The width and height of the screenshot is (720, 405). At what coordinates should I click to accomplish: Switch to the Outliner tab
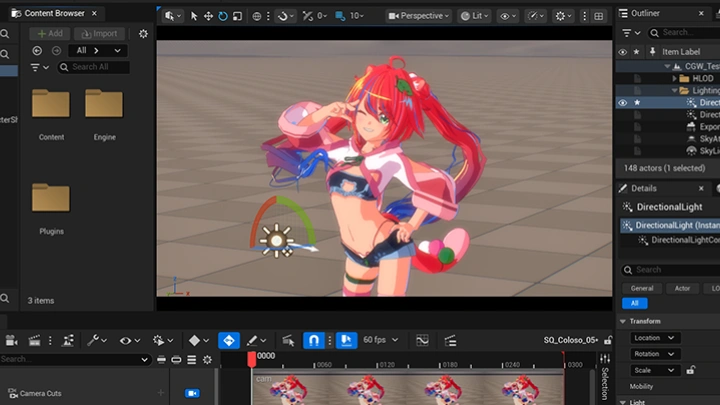pyautogui.click(x=645, y=13)
